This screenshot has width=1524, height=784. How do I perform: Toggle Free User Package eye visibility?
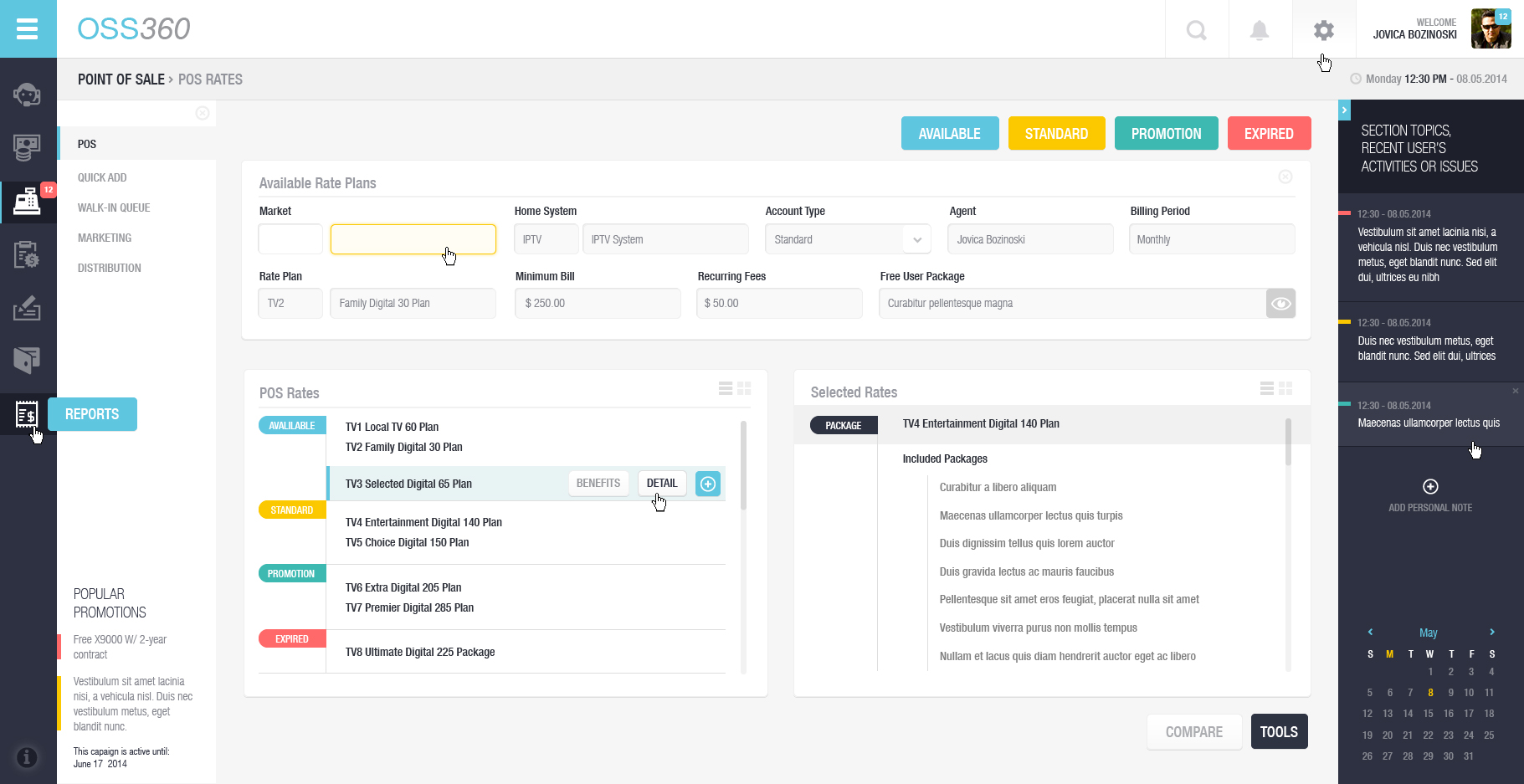(1280, 303)
